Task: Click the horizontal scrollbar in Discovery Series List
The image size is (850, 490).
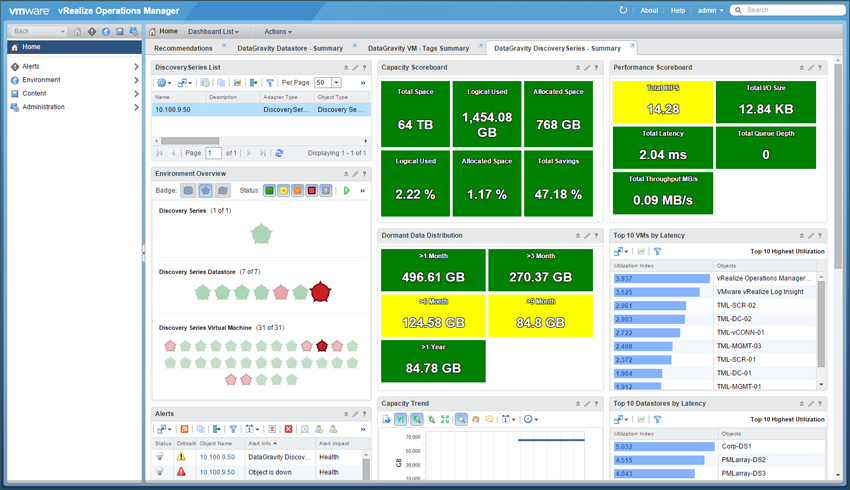Action: tap(190, 141)
